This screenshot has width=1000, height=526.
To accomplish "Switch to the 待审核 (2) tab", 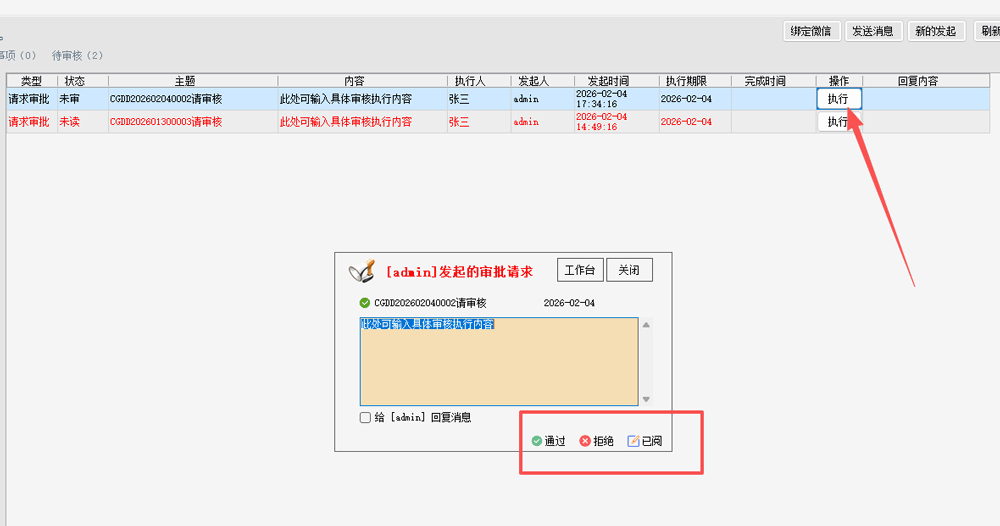I will [78, 56].
